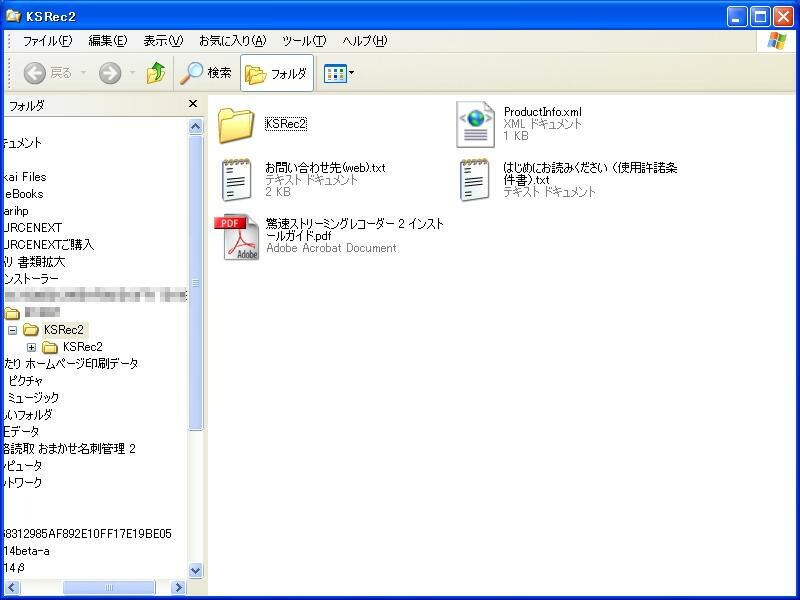Select the ミュージック tree entry
This screenshot has width=800, height=600.
pyautogui.click(x=33, y=397)
